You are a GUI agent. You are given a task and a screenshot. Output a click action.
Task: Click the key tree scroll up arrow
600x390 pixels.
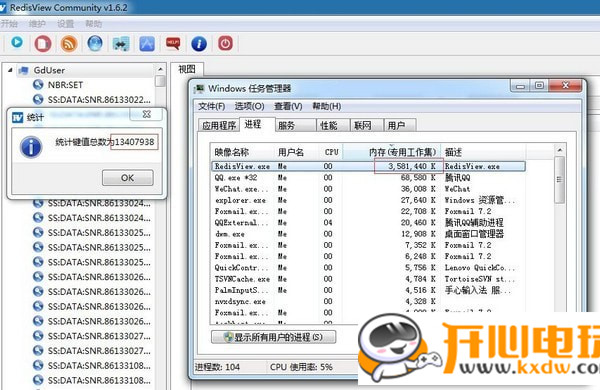(160, 69)
